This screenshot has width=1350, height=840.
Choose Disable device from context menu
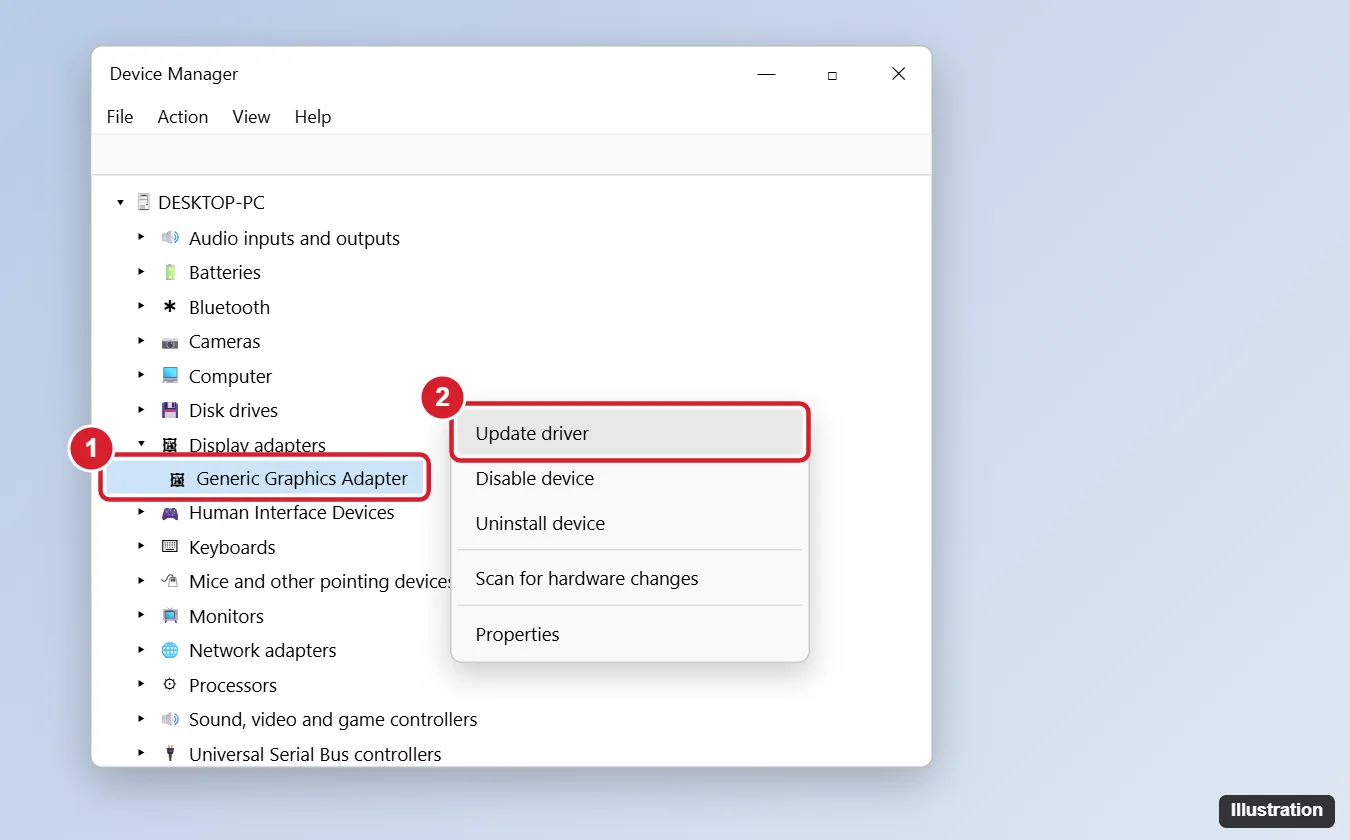tap(630, 478)
